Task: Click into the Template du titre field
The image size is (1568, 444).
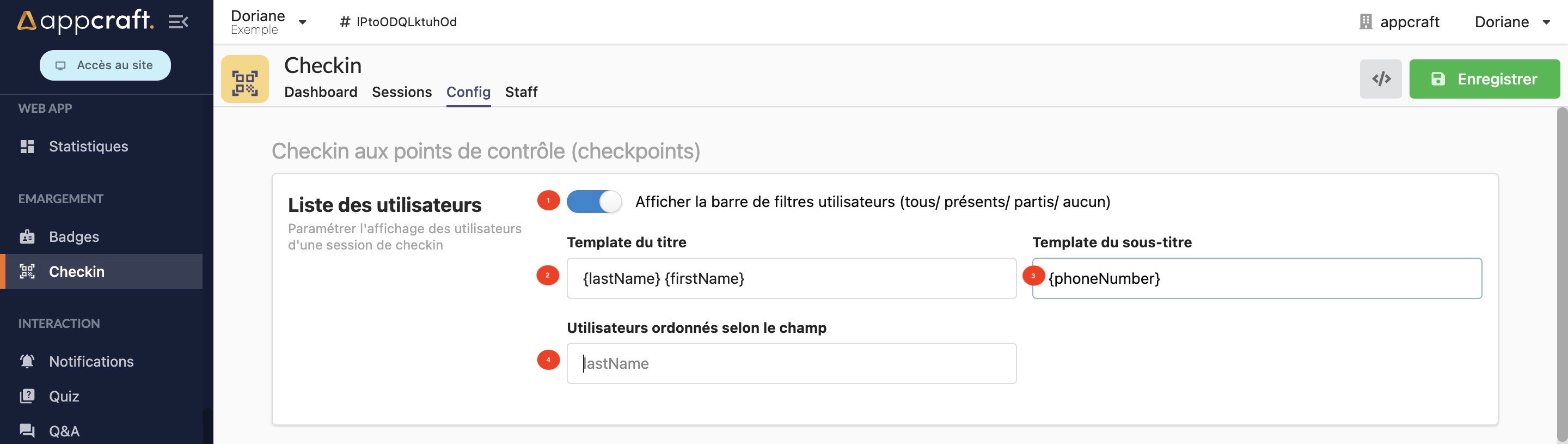Action: click(791, 278)
